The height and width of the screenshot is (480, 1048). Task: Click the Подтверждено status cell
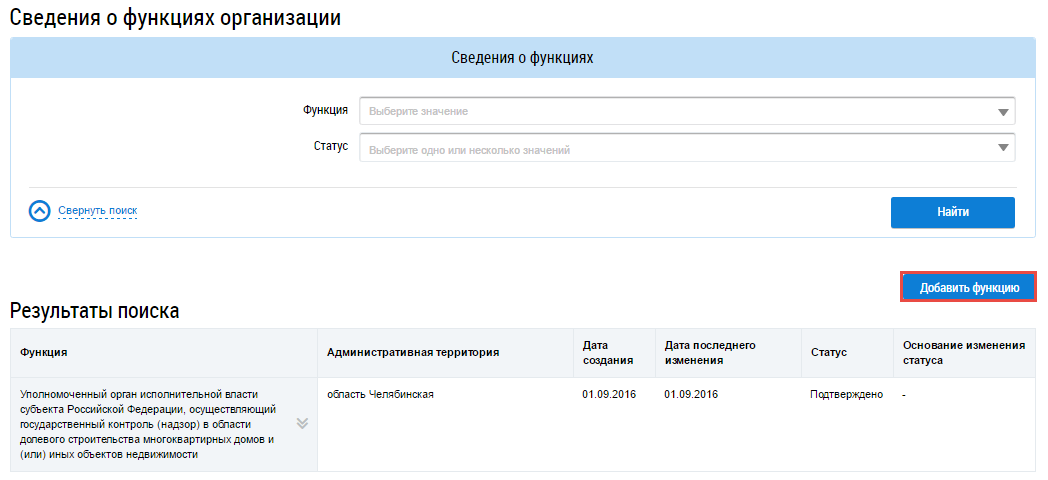tap(846, 395)
